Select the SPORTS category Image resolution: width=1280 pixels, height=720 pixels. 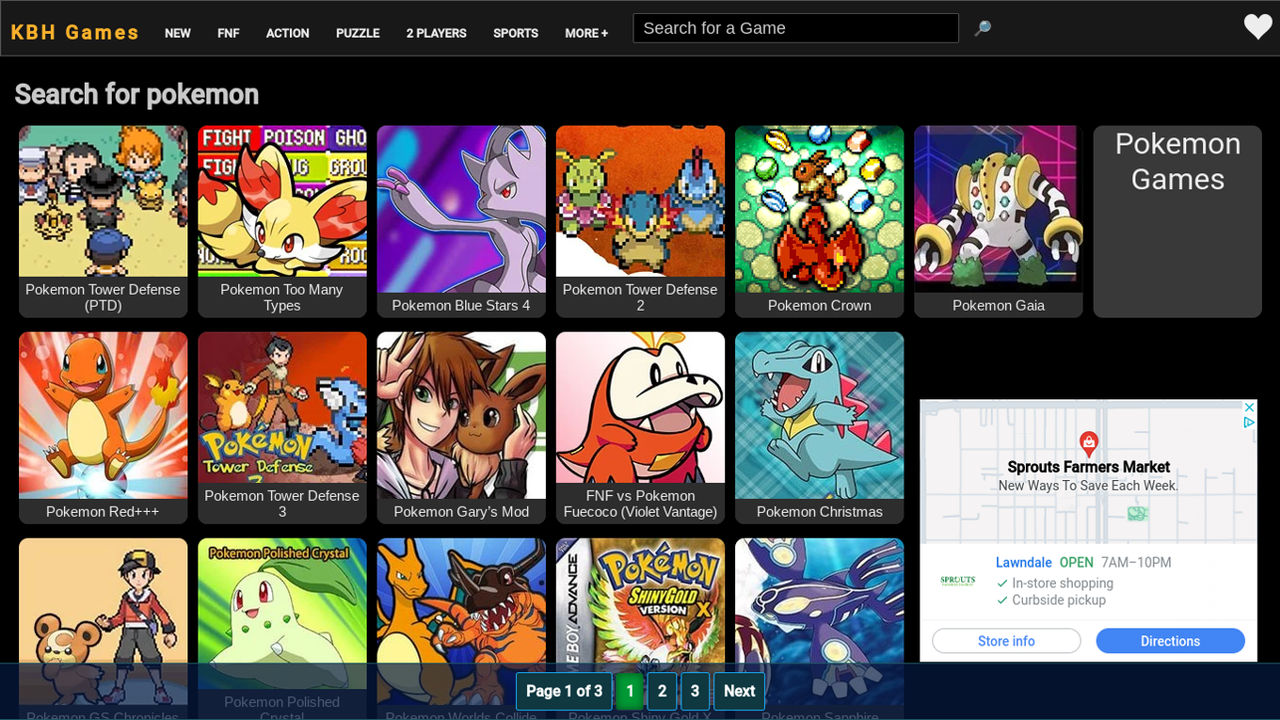pos(516,33)
